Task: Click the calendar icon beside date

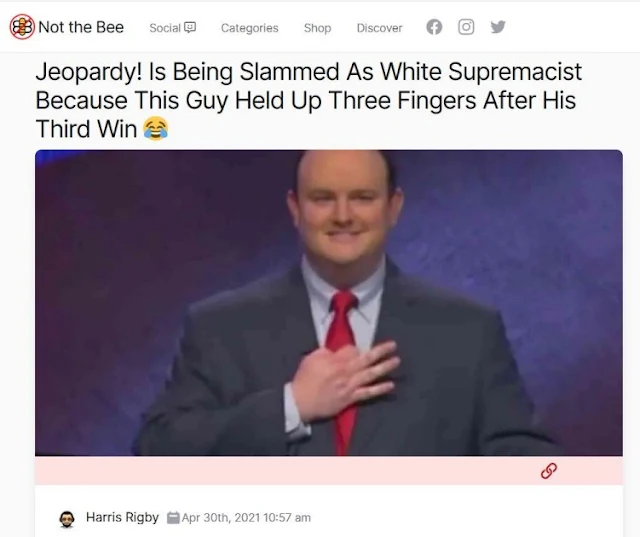Action: [x=173, y=517]
